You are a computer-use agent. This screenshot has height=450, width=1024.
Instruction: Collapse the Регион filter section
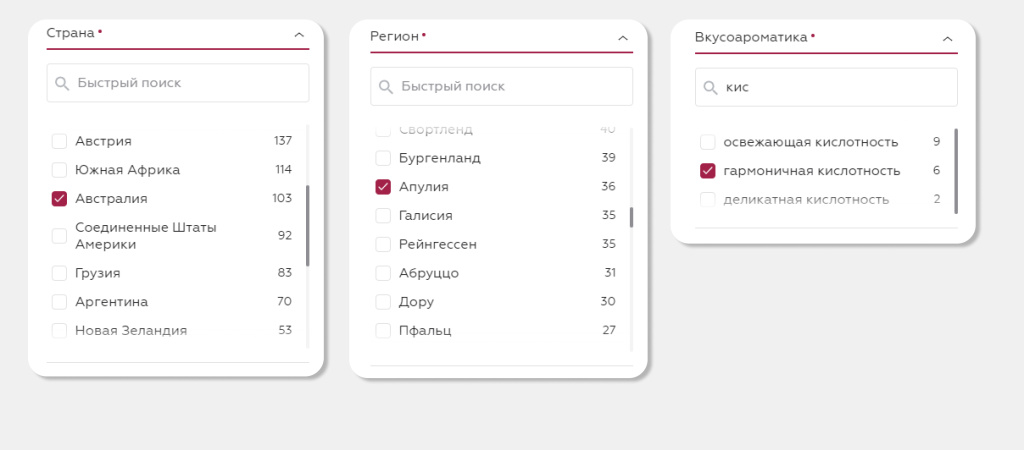pos(623,38)
